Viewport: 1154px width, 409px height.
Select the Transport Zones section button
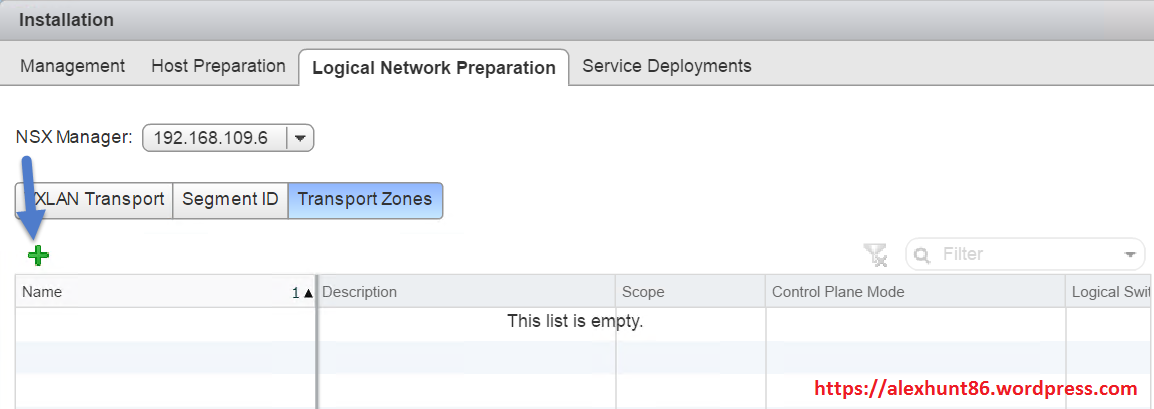pos(365,199)
